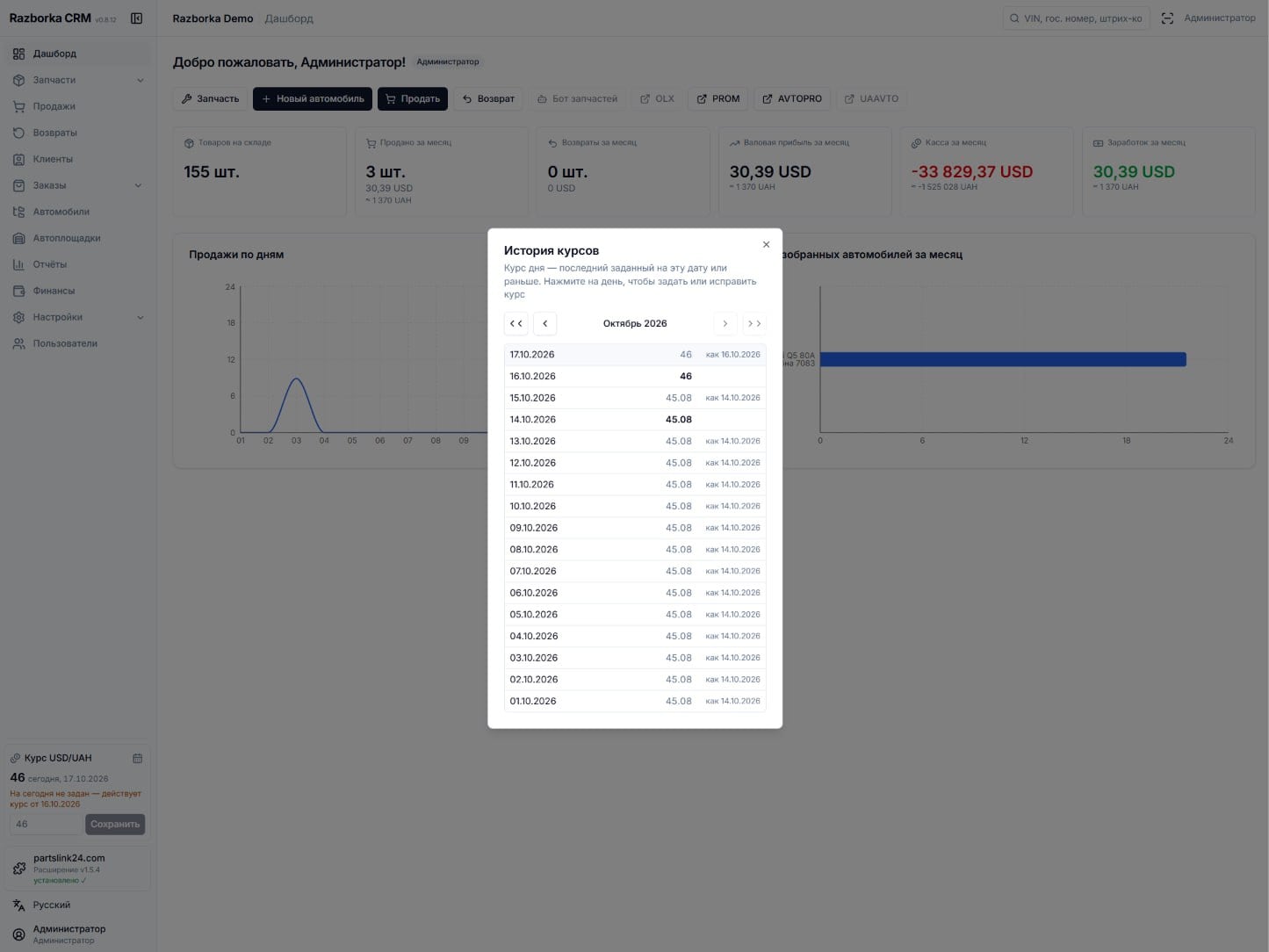
Task: Focus the exchange rate input field
Action: tap(46, 824)
